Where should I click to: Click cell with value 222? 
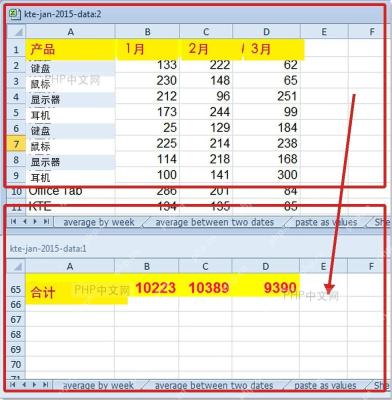click(x=206, y=65)
